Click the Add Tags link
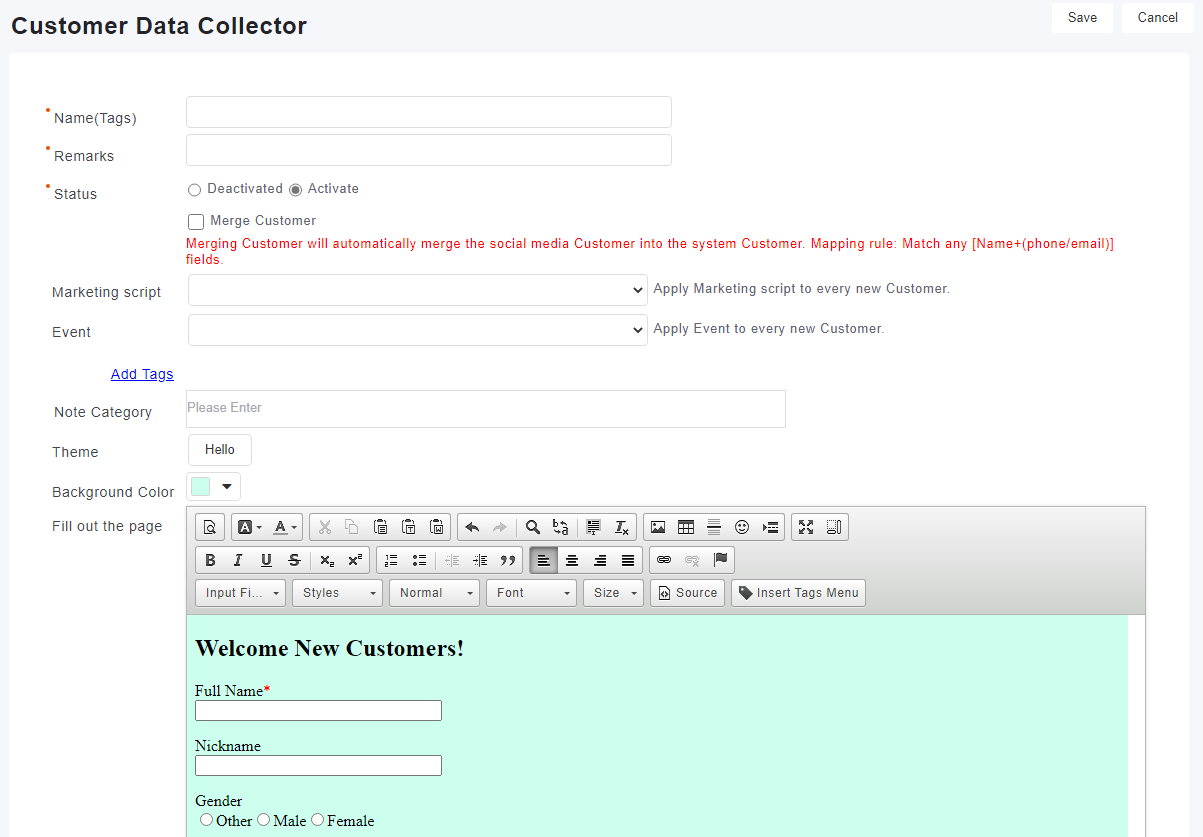Image resolution: width=1203 pixels, height=837 pixels. click(x=142, y=374)
